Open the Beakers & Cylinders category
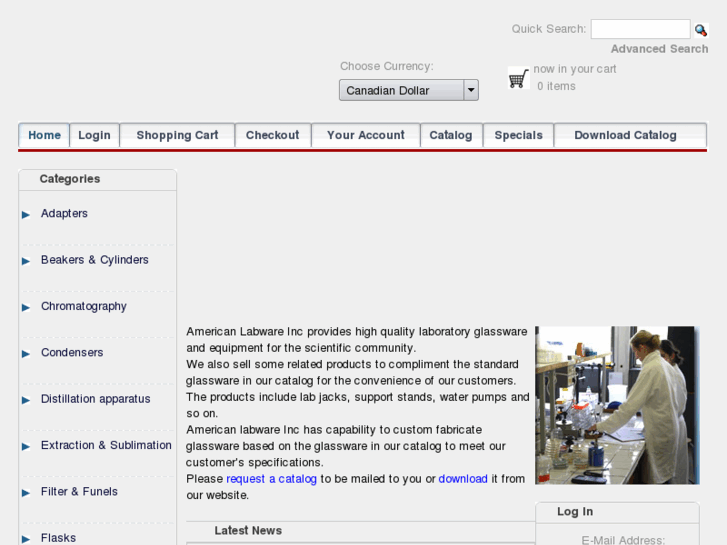The image size is (727, 545). (95, 260)
